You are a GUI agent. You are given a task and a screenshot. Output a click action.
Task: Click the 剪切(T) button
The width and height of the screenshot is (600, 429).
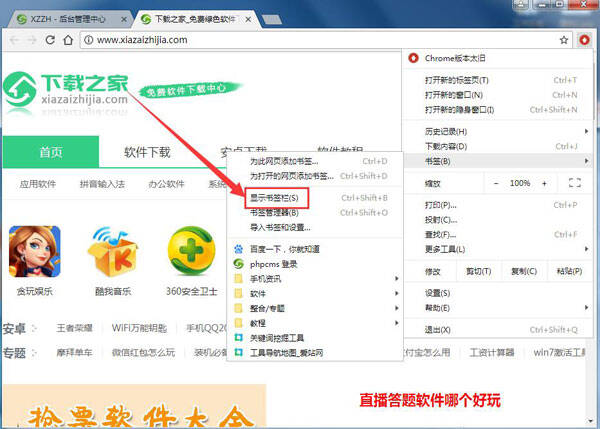478,271
